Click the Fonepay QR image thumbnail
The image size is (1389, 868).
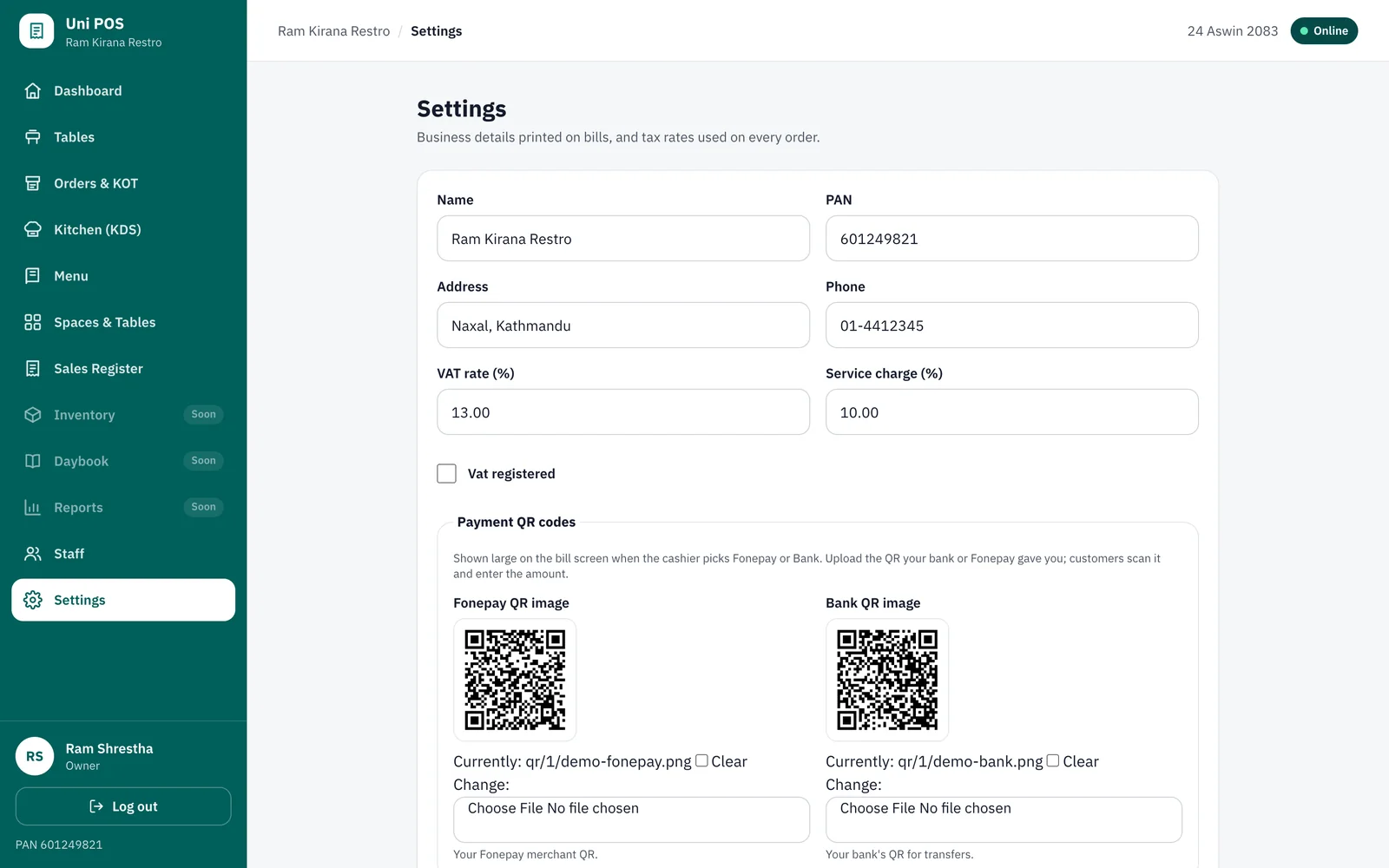click(x=515, y=680)
